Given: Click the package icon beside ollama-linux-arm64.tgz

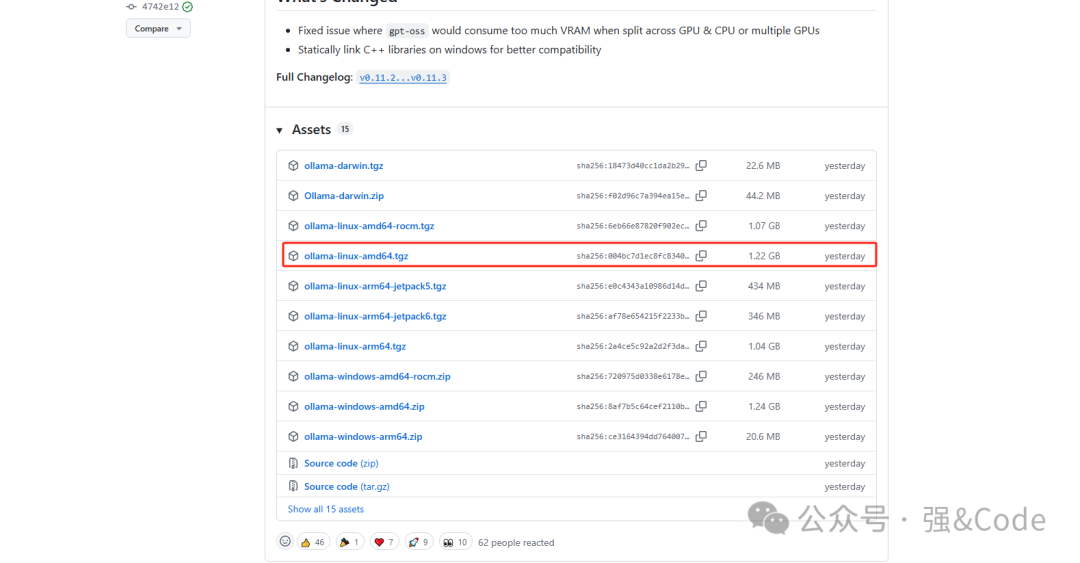Looking at the screenshot, I should 293,346.
